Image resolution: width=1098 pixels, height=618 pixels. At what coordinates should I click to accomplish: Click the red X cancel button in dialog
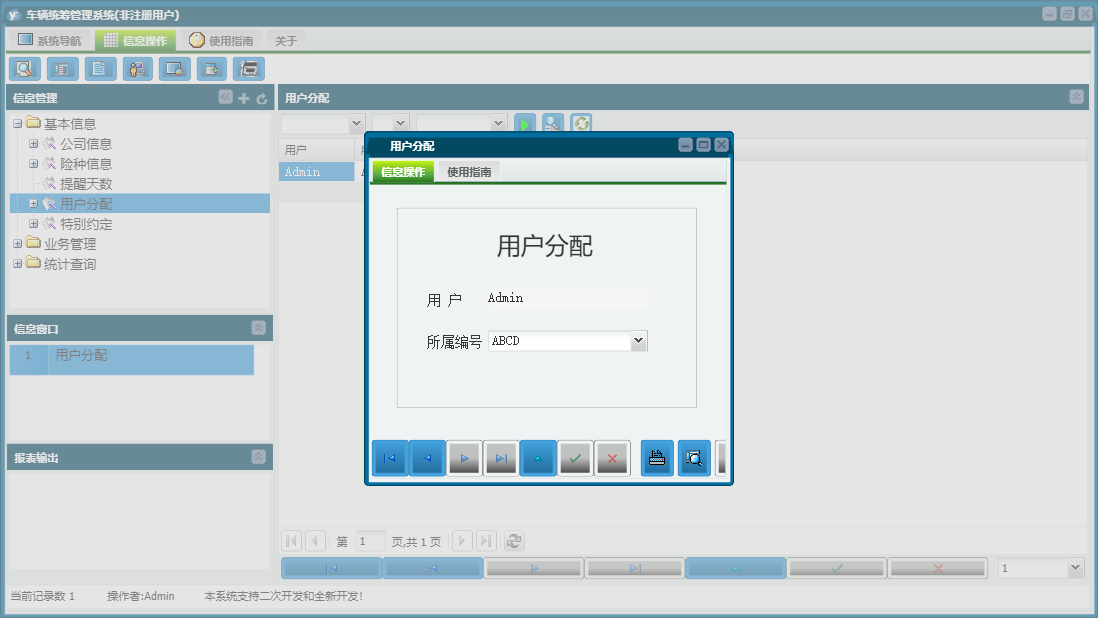tap(611, 459)
